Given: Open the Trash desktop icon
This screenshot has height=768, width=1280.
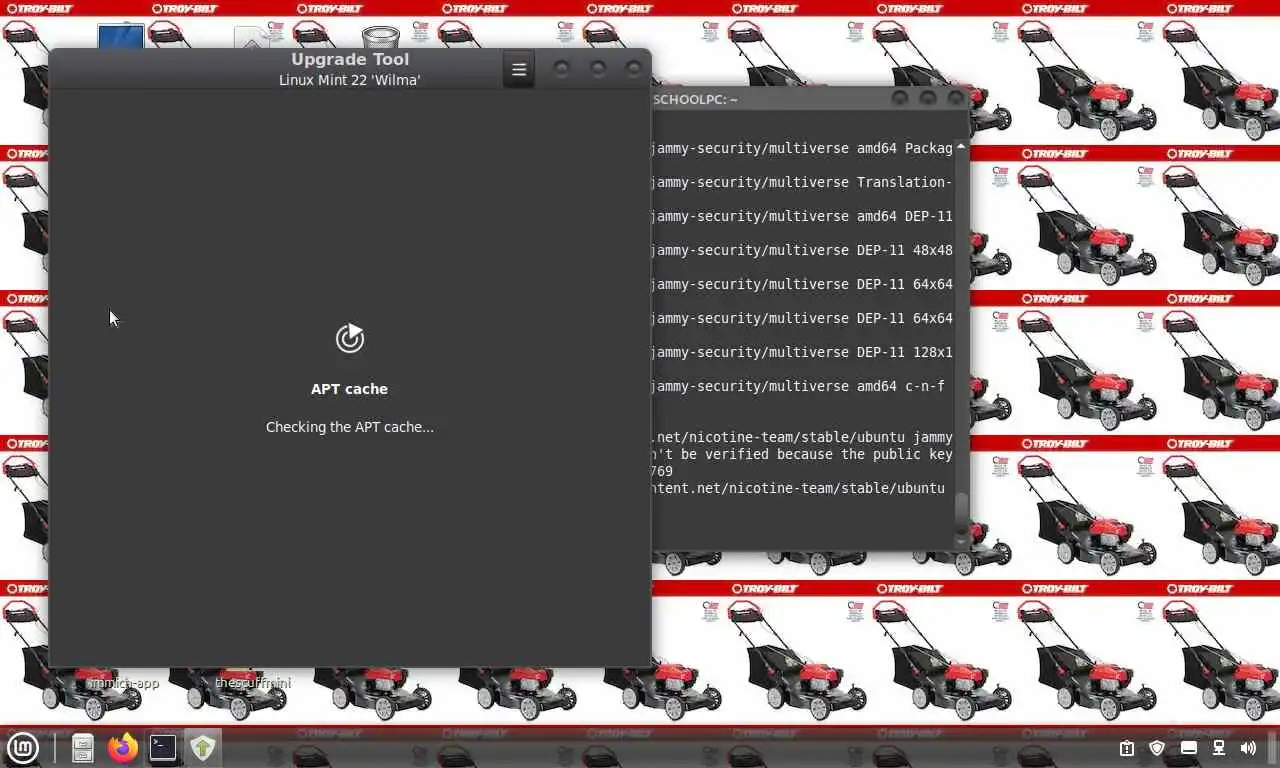Looking at the screenshot, I should 381,37.
